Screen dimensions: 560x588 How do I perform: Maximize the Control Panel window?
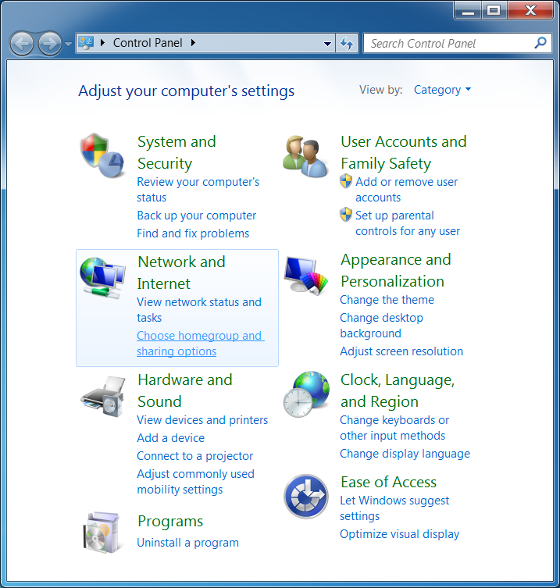coord(494,10)
